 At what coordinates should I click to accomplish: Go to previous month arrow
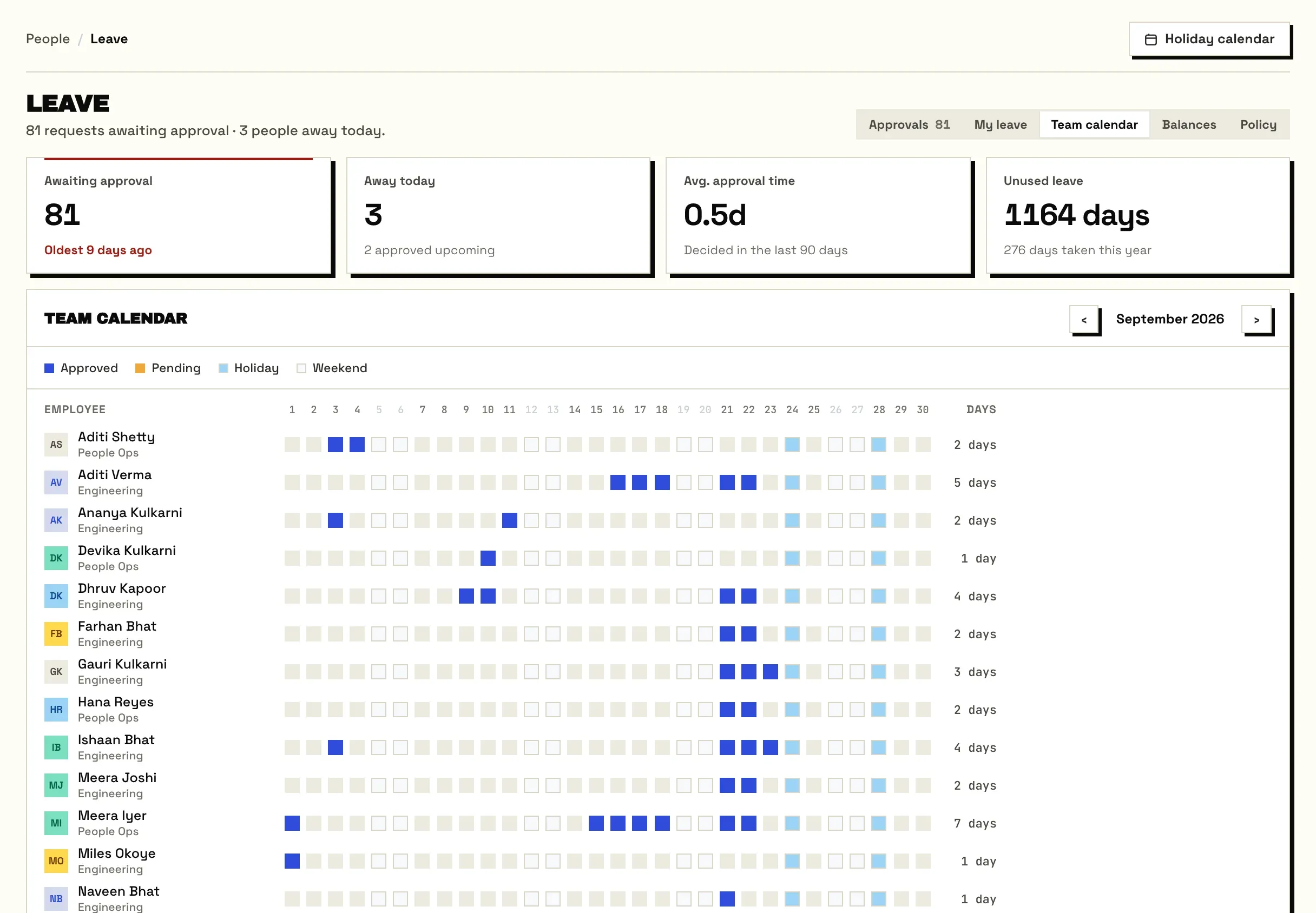pos(1084,319)
